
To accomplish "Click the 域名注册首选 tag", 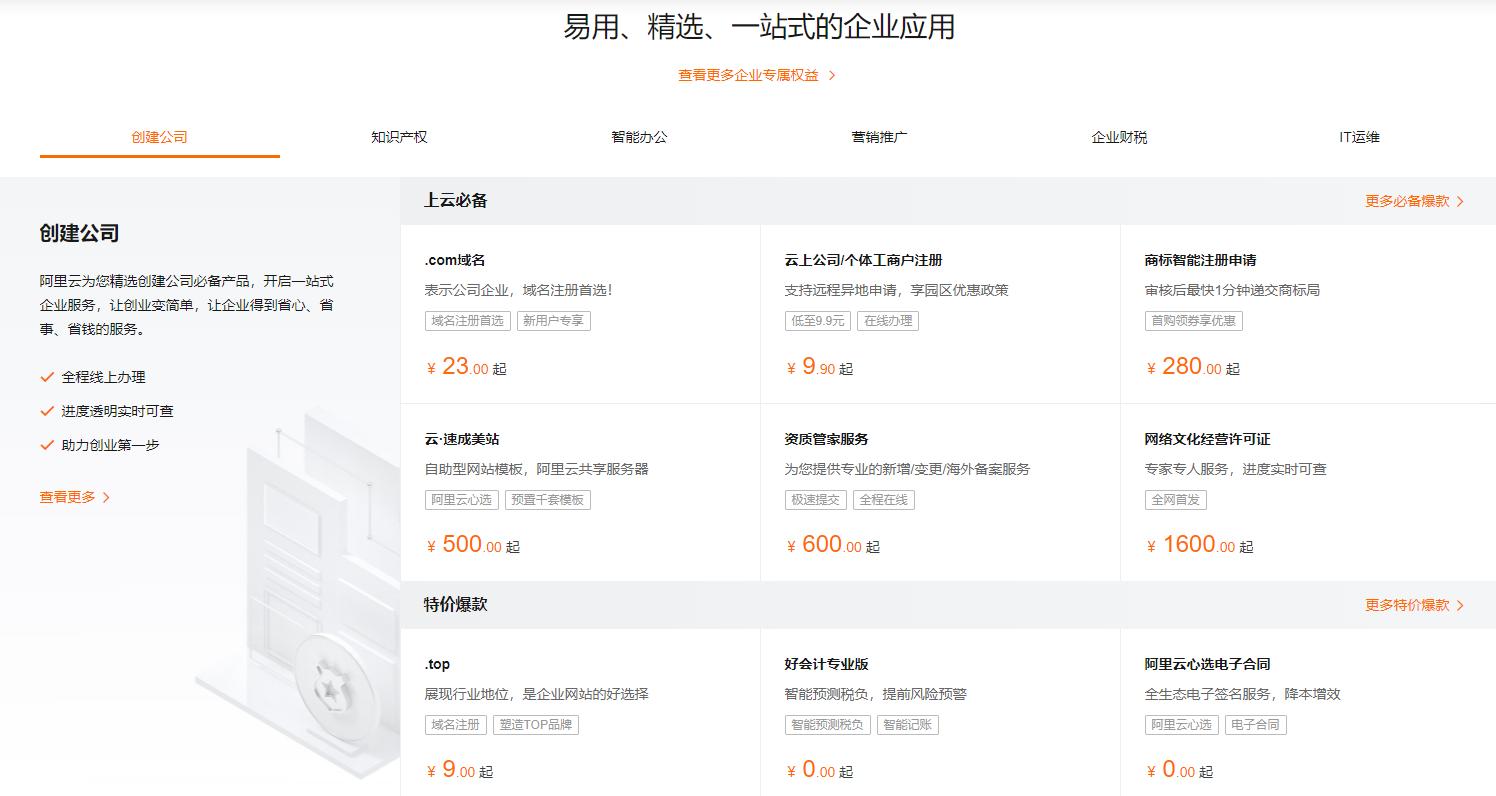I will click(467, 321).
